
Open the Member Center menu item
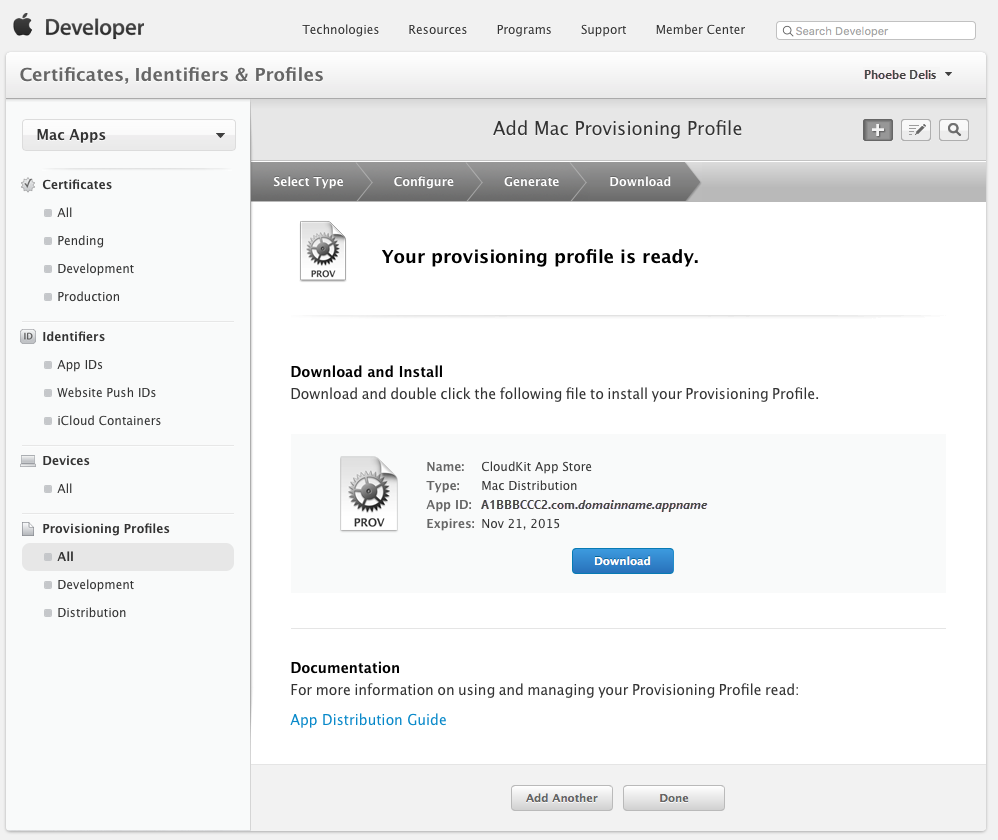700,30
